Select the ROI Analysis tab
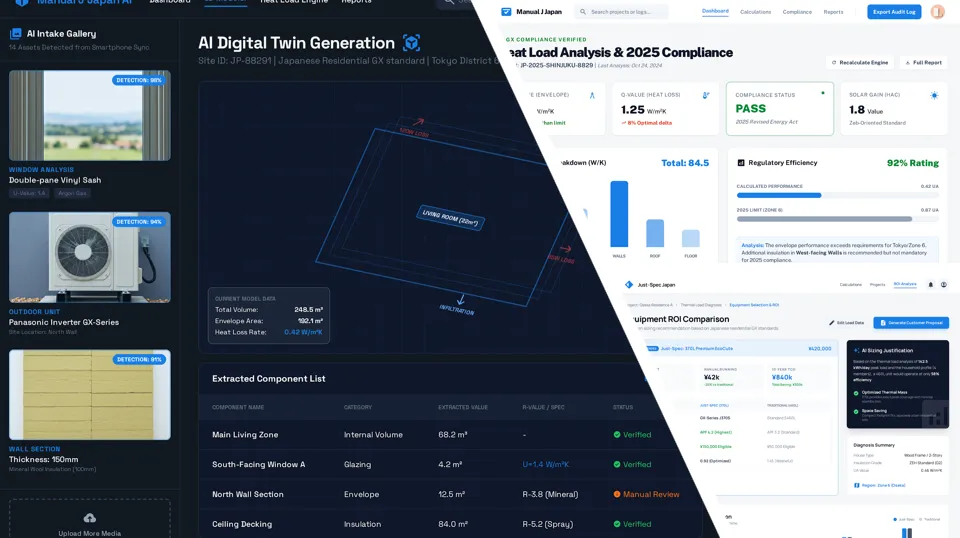 905,285
